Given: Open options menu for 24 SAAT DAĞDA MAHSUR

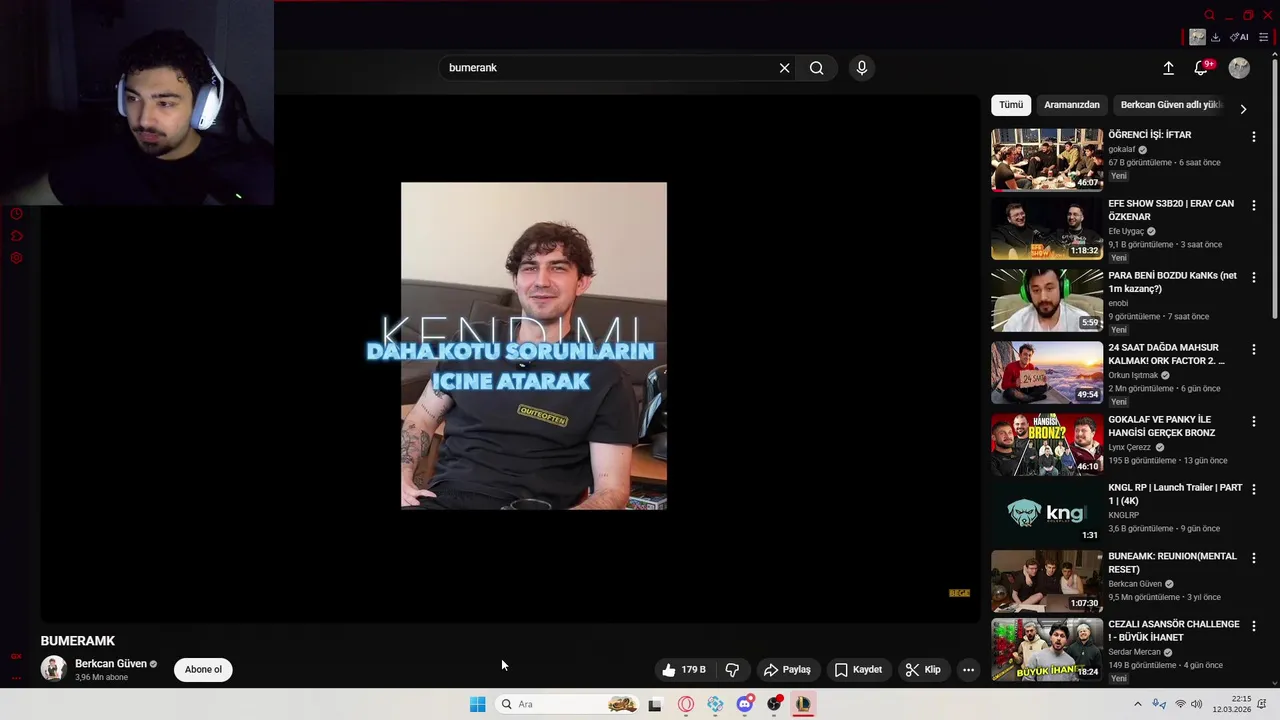Looking at the screenshot, I should (1254, 349).
